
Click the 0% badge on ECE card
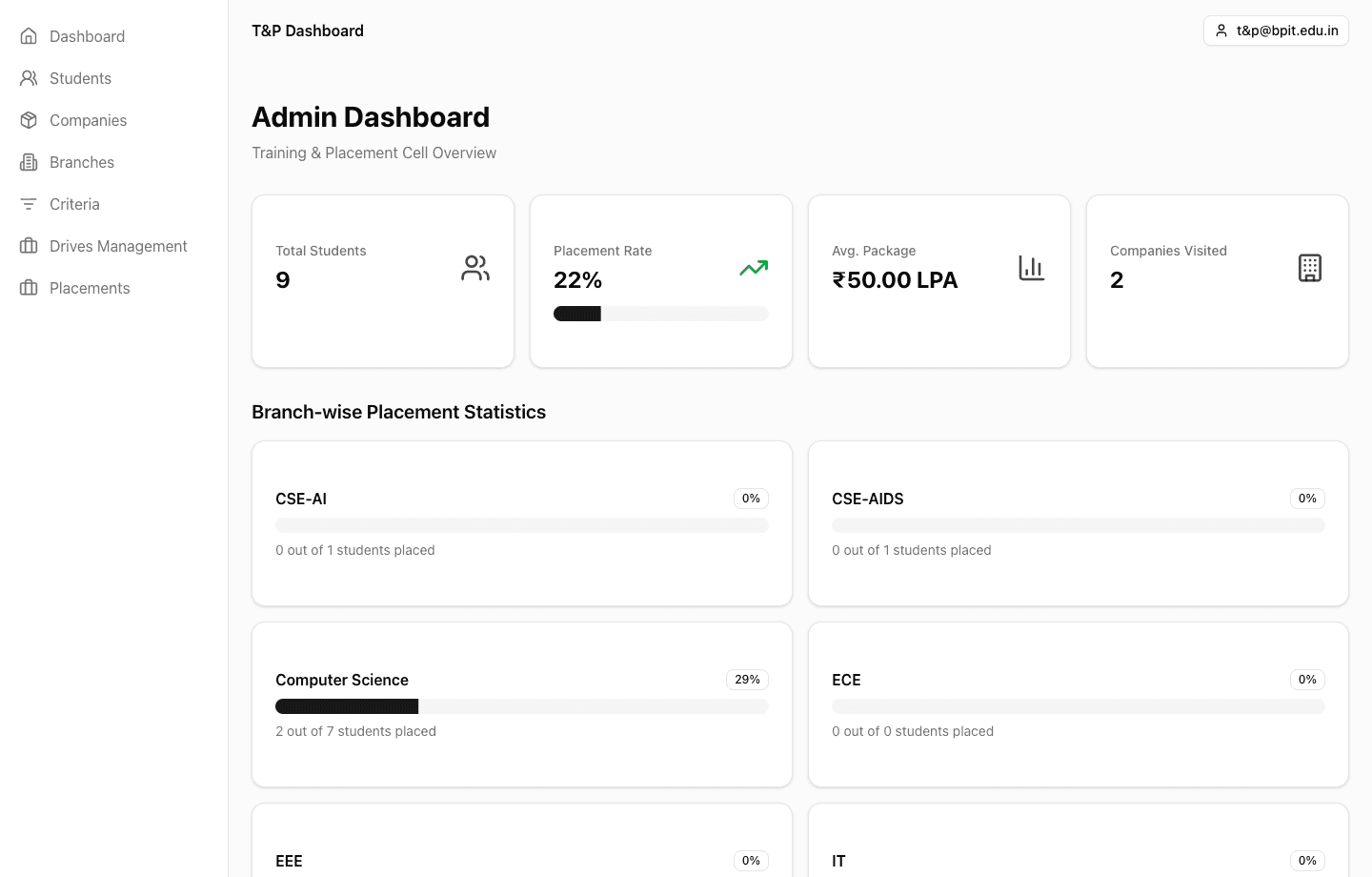point(1308,680)
